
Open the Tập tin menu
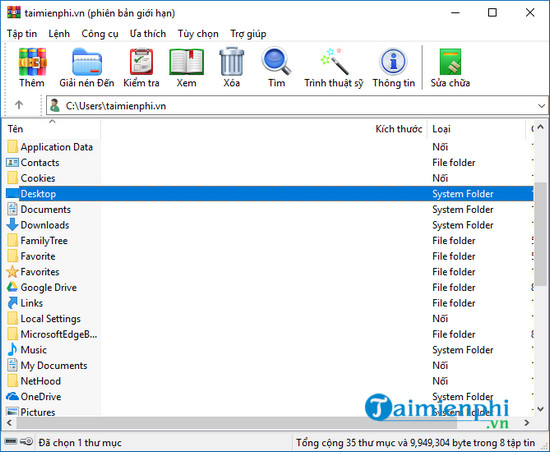(22, 34)
